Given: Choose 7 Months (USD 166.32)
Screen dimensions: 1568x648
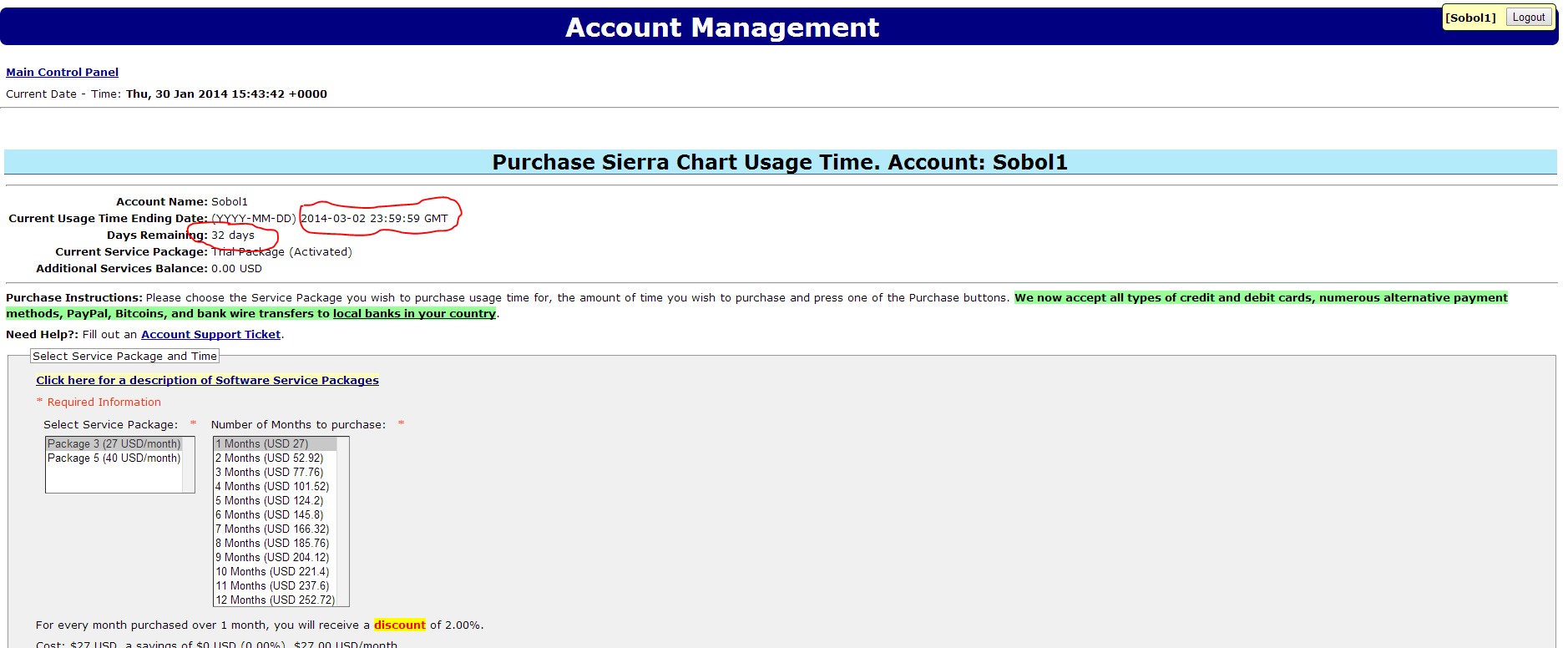Looking at the screenshot, I should point(275,529).
